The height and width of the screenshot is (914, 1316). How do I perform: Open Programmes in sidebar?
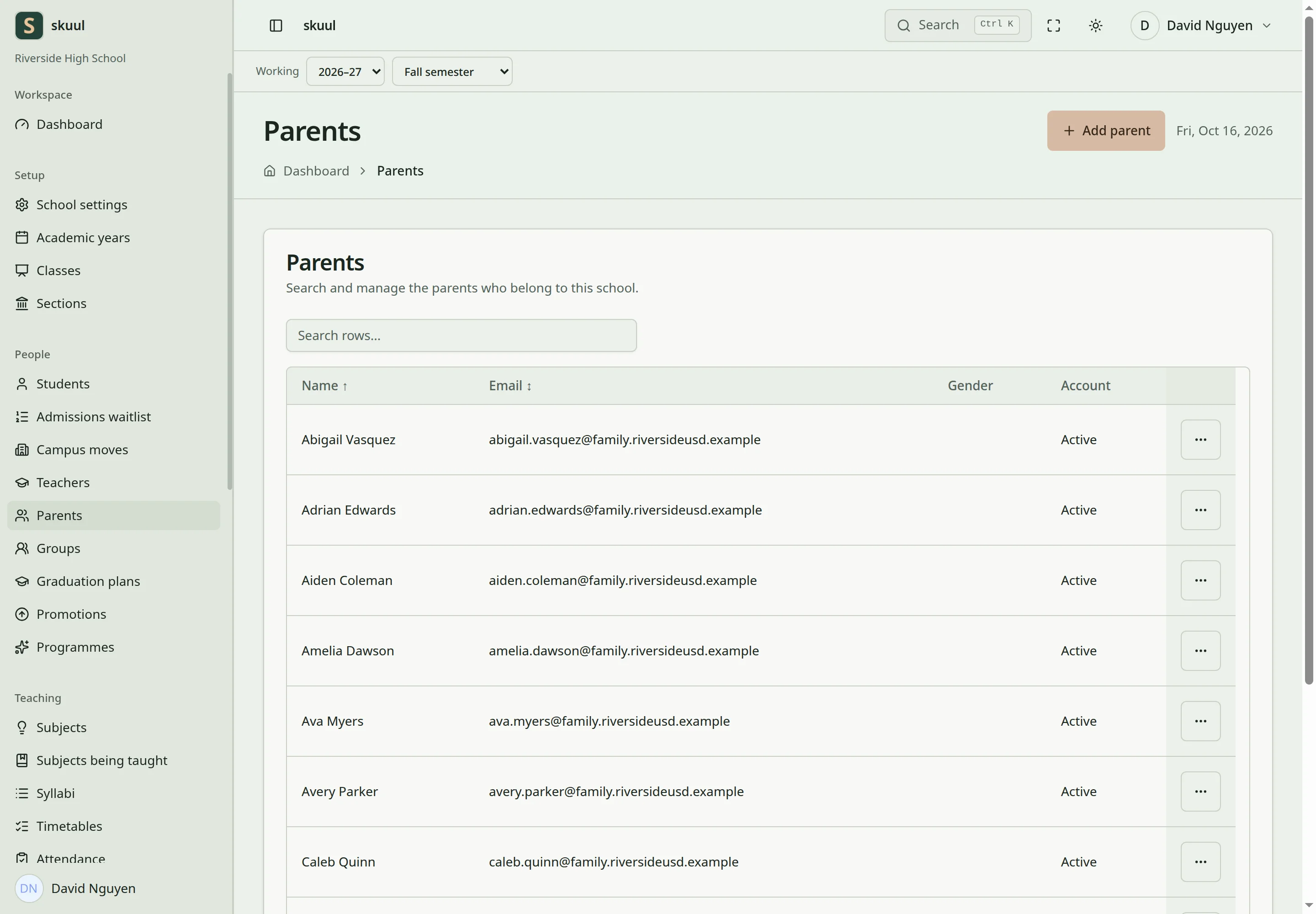[x=113, y=647]
